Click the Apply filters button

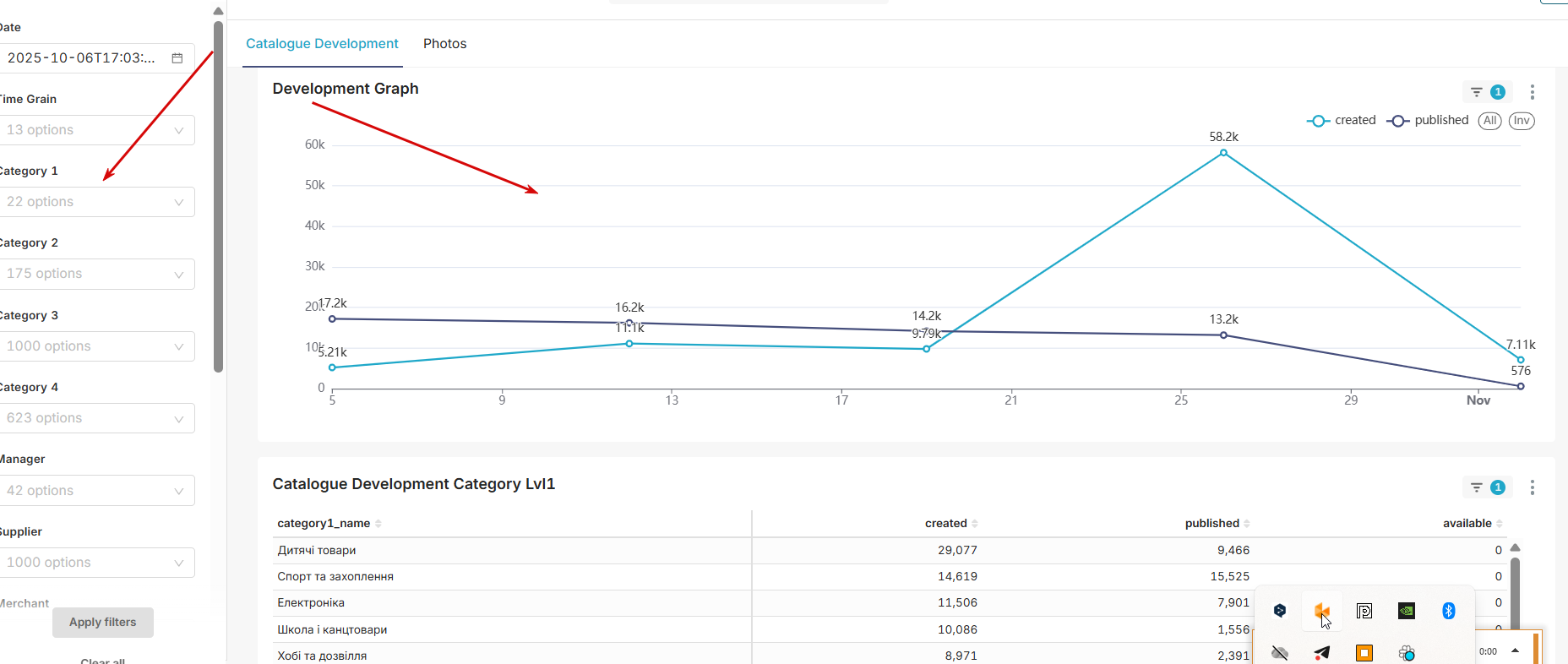pos(103,623)
